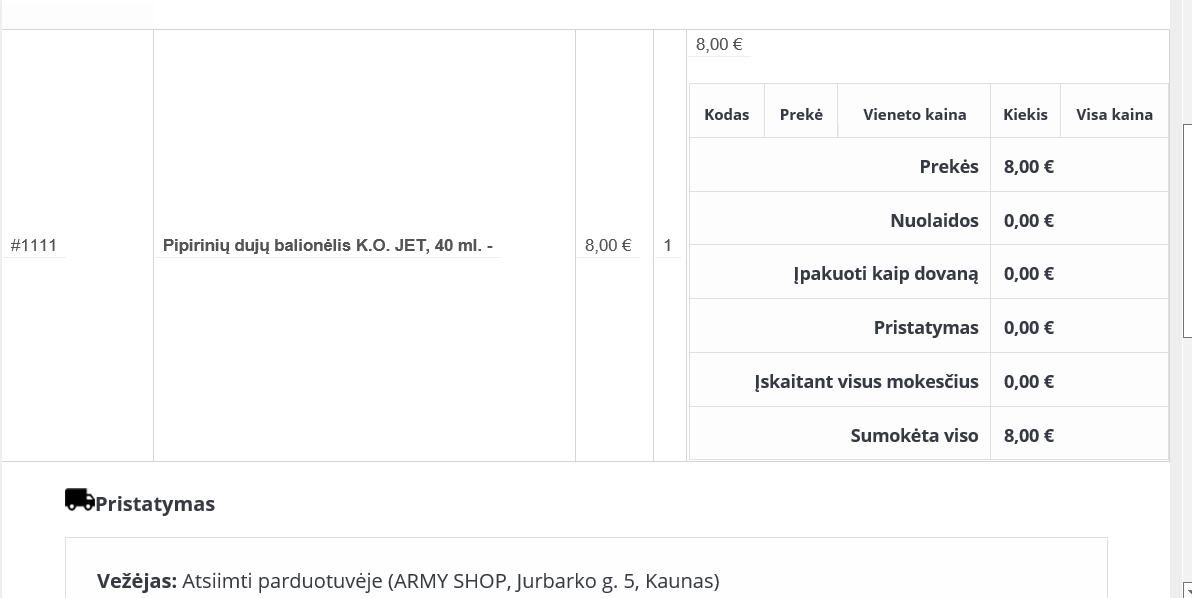Click the Vežėjas carrier text line
The width and height of the screenshot is (1192, 598).
[408, 581]
